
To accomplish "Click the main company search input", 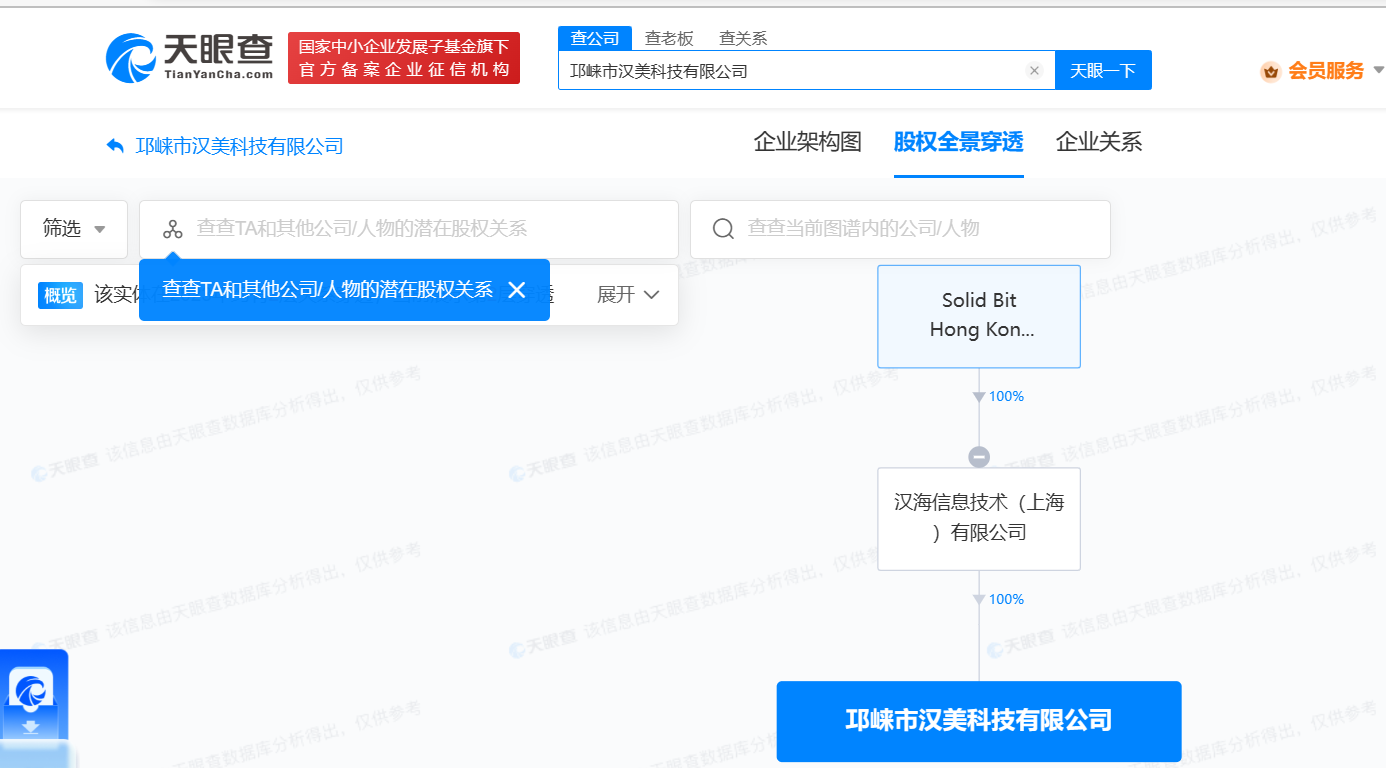I will point(790,71).
